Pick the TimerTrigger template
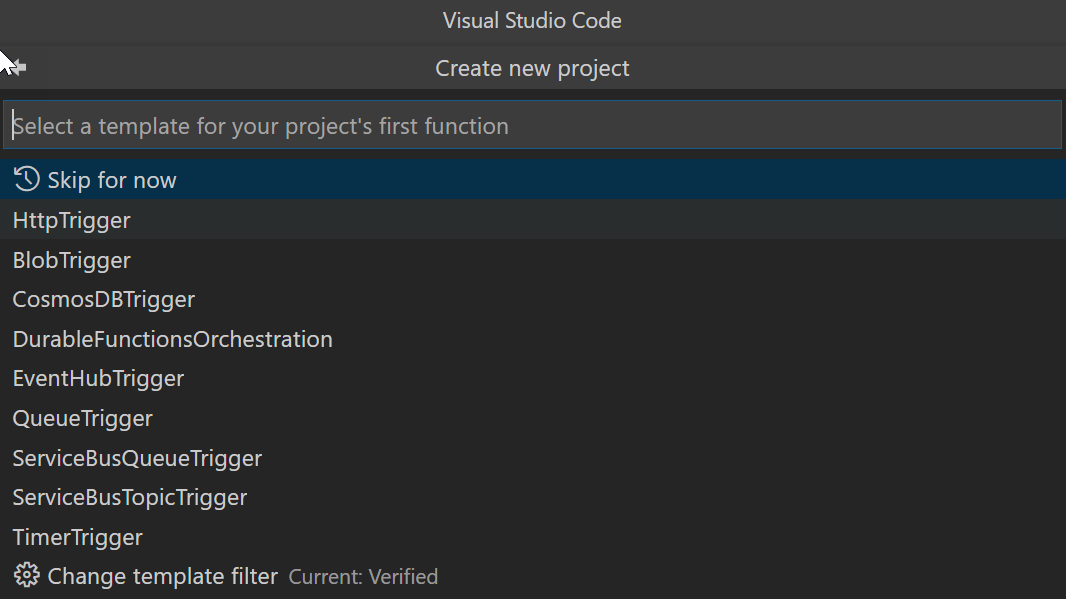The height and width of the screenshot is (599, 1066). point(77,537)
